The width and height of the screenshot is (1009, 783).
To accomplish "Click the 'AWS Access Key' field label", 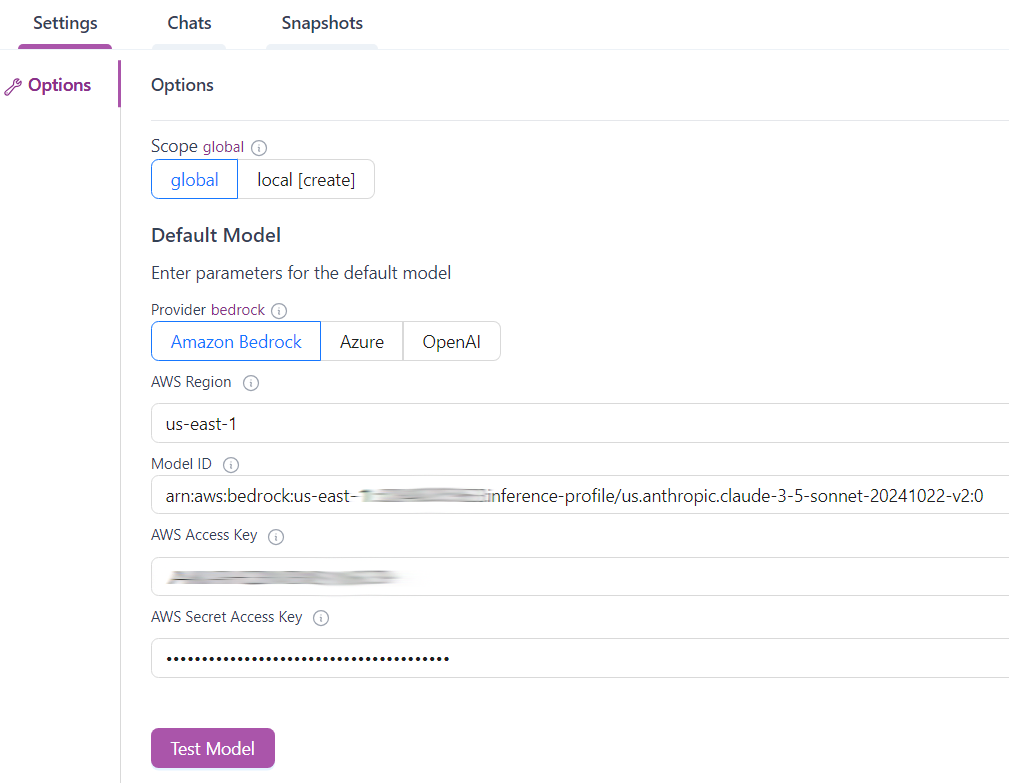I will coord(204,535).
